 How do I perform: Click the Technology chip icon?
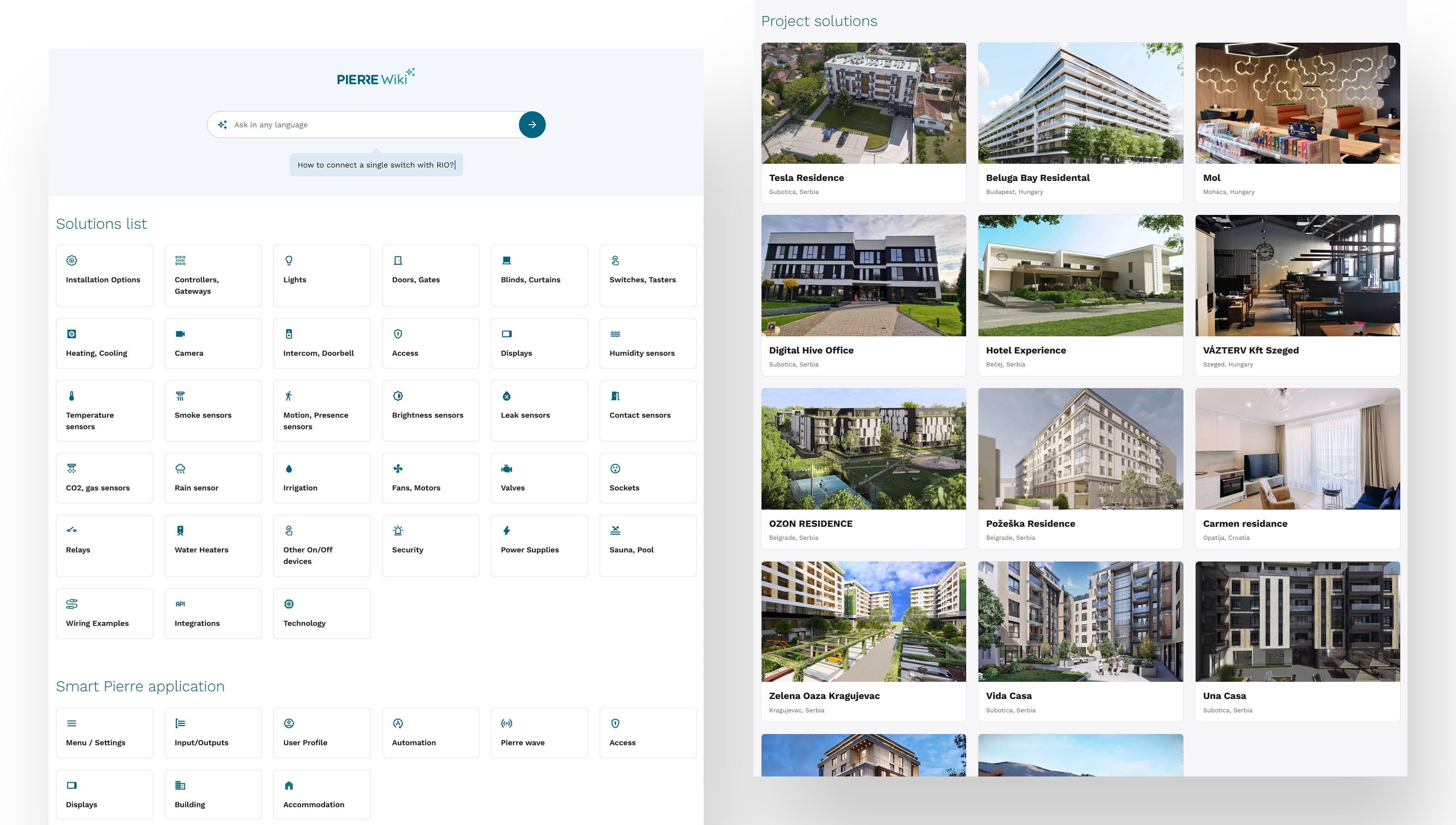pyautogui.click(x=289, y=604)
